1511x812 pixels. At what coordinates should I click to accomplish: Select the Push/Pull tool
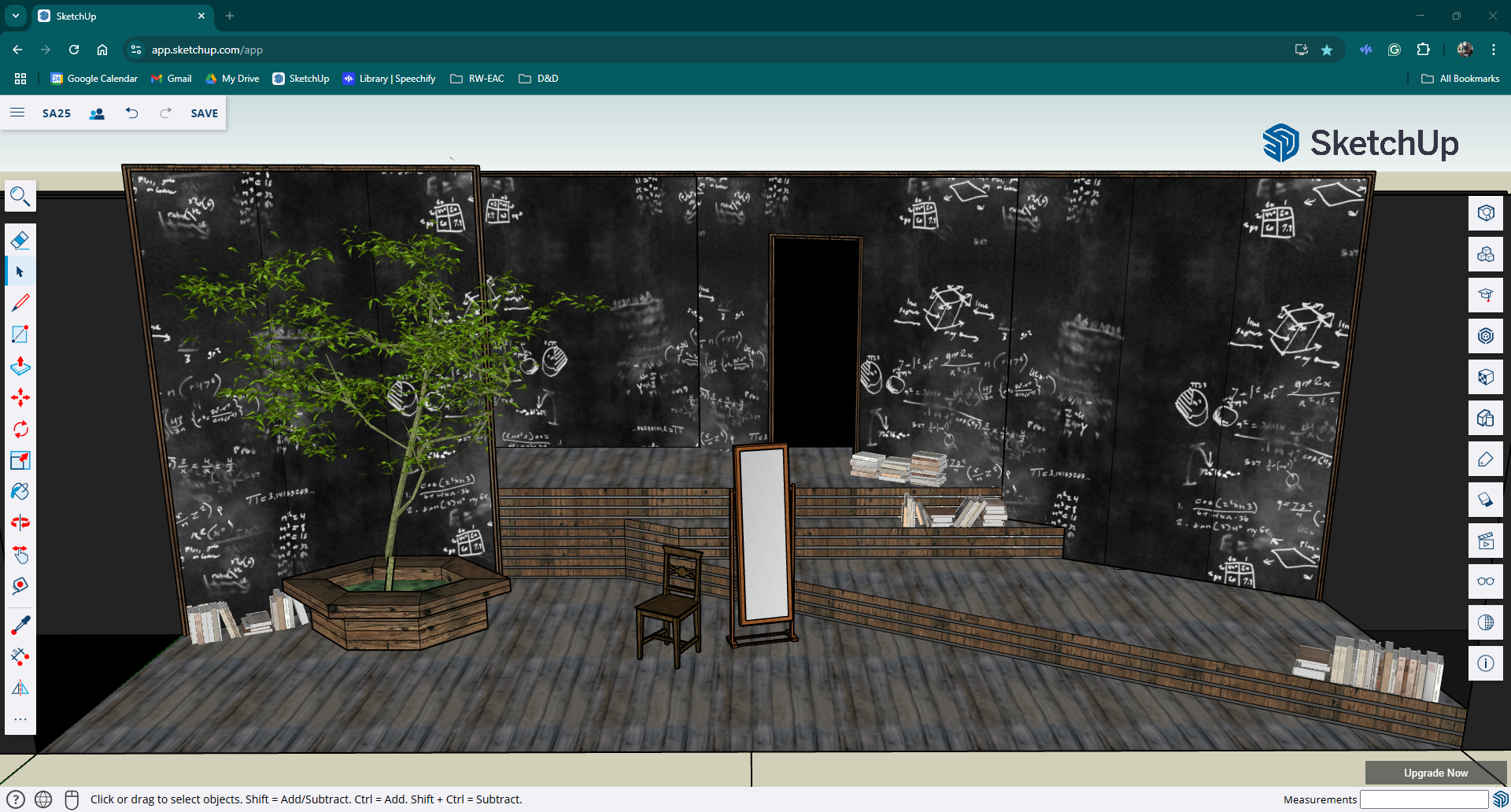(x=20, y=366)
